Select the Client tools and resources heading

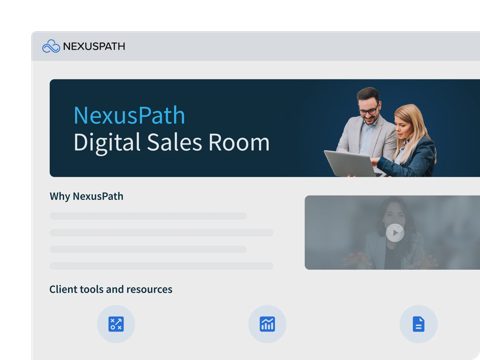(x=111, y=289)
